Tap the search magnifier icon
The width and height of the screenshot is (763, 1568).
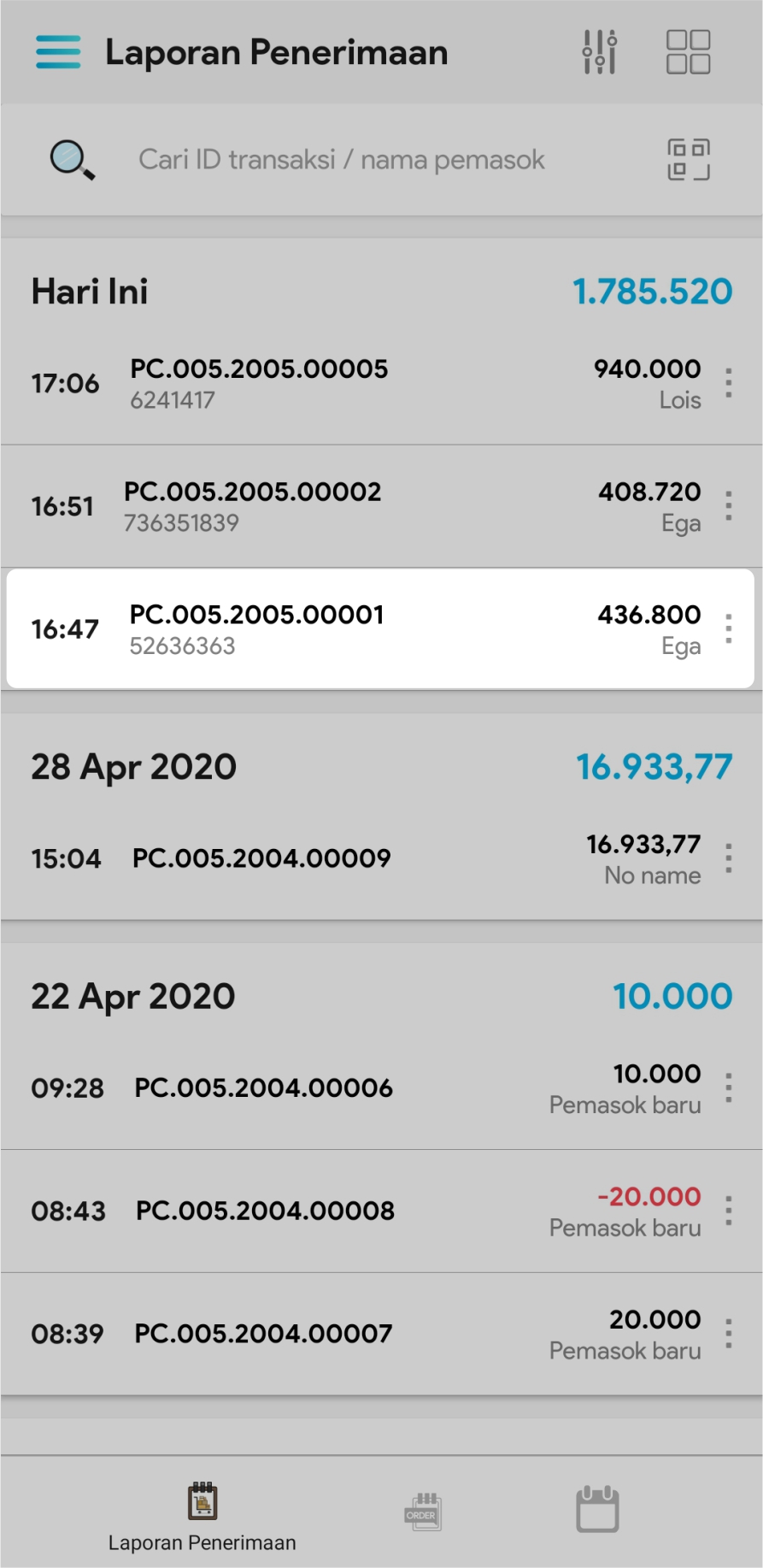click(72, 160)
